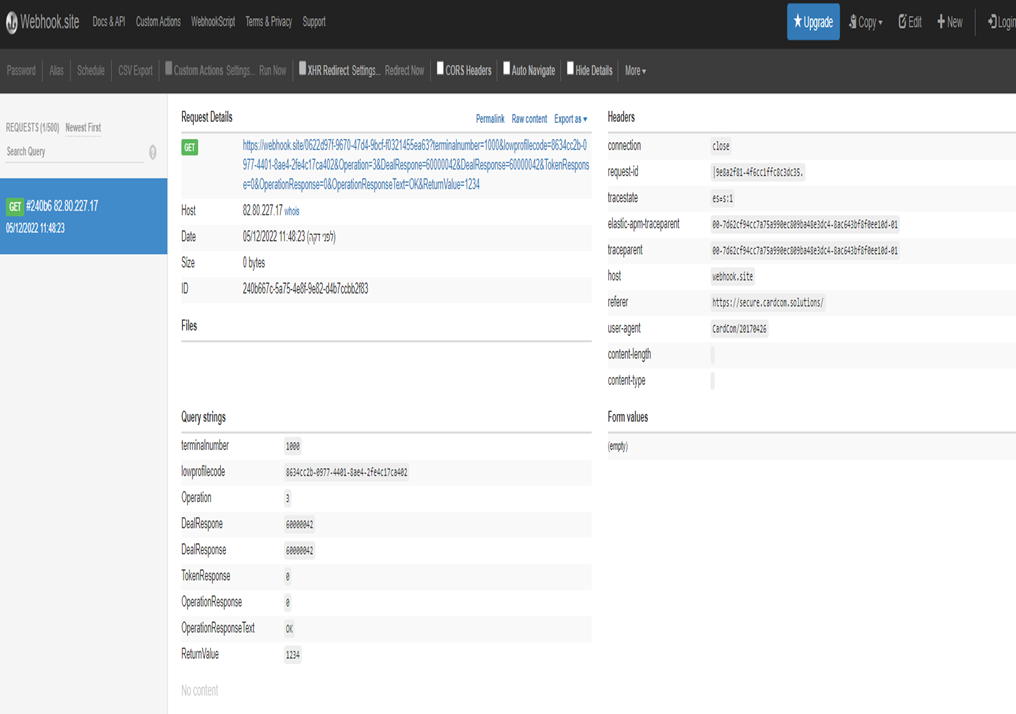Click CSV Export

(x=135, y=70)
